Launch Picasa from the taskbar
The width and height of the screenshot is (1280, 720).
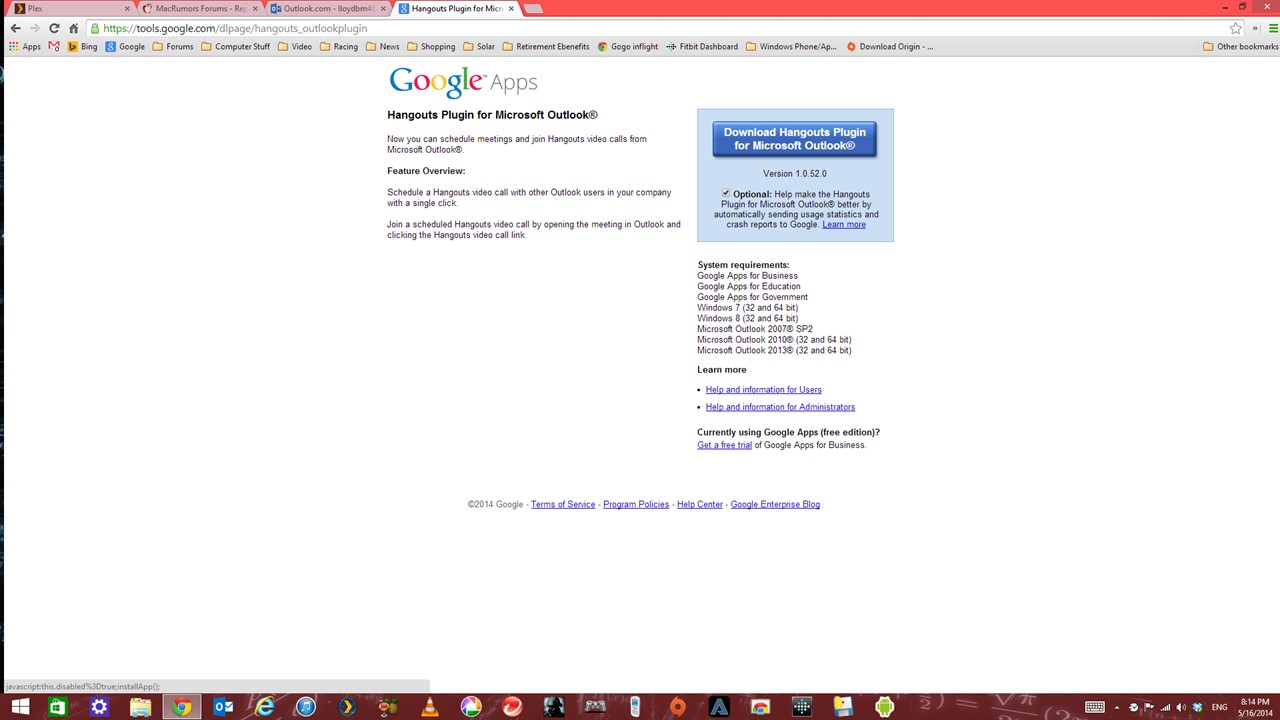click(471, 707)
